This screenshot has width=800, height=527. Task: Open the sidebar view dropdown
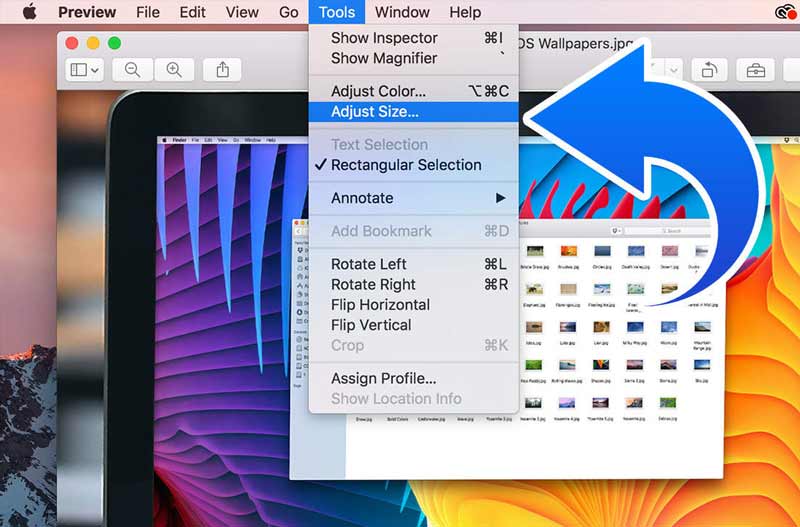point(85,70)
